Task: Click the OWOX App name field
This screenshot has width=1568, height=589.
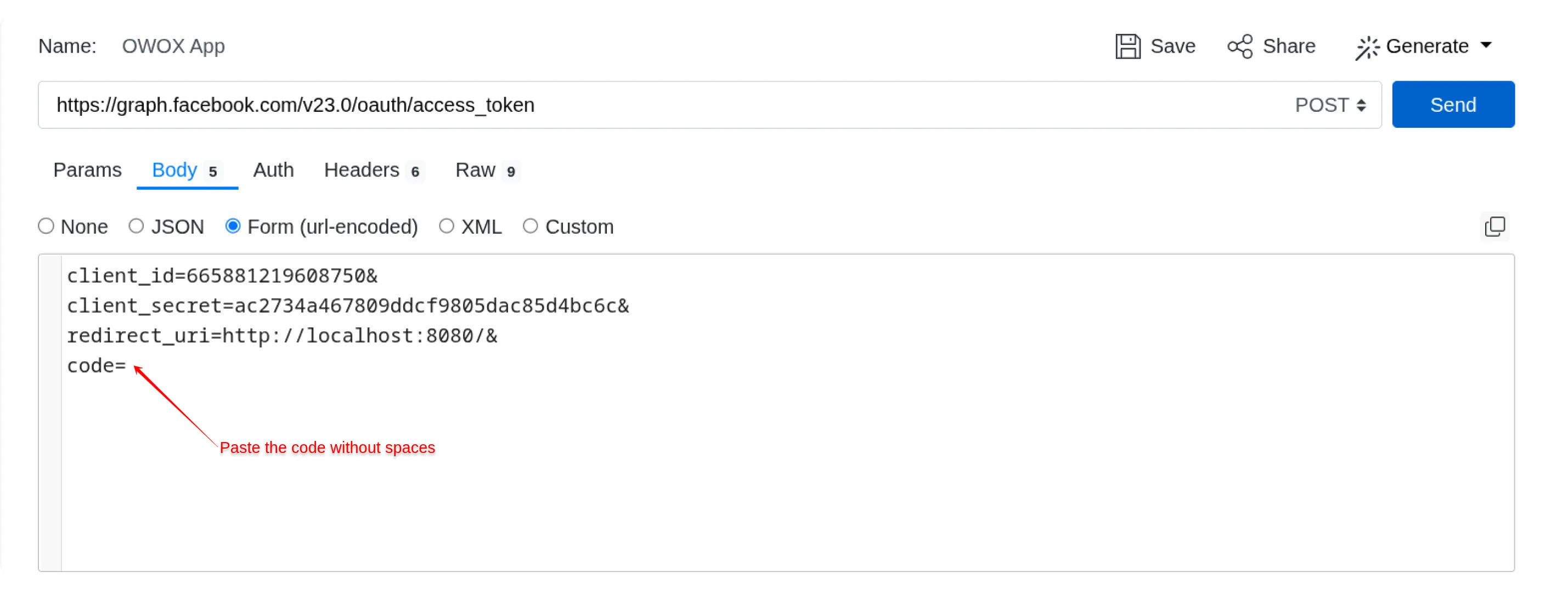Action: 173,46
